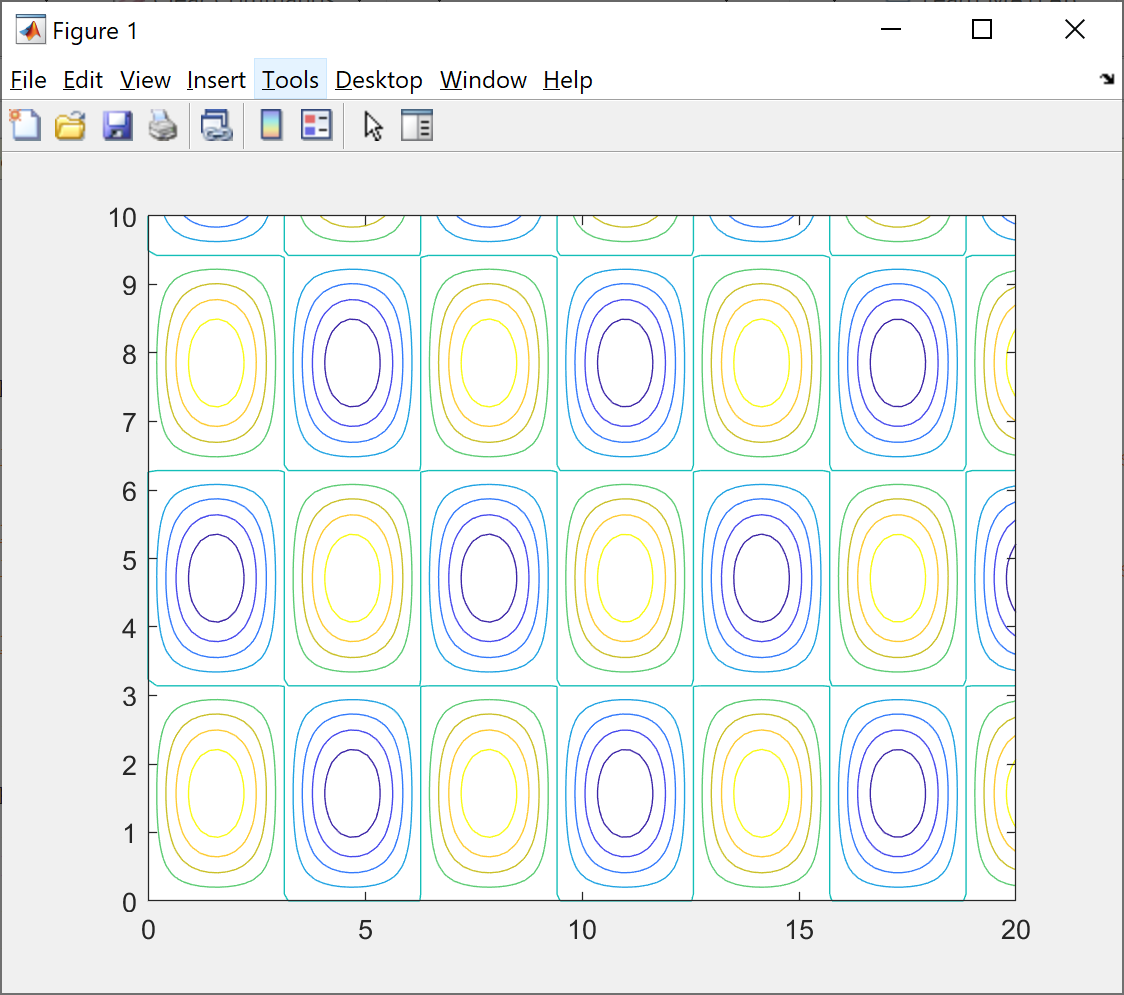
Task: Maximize the Figure 1 window
Action: [x=982, y=30]
